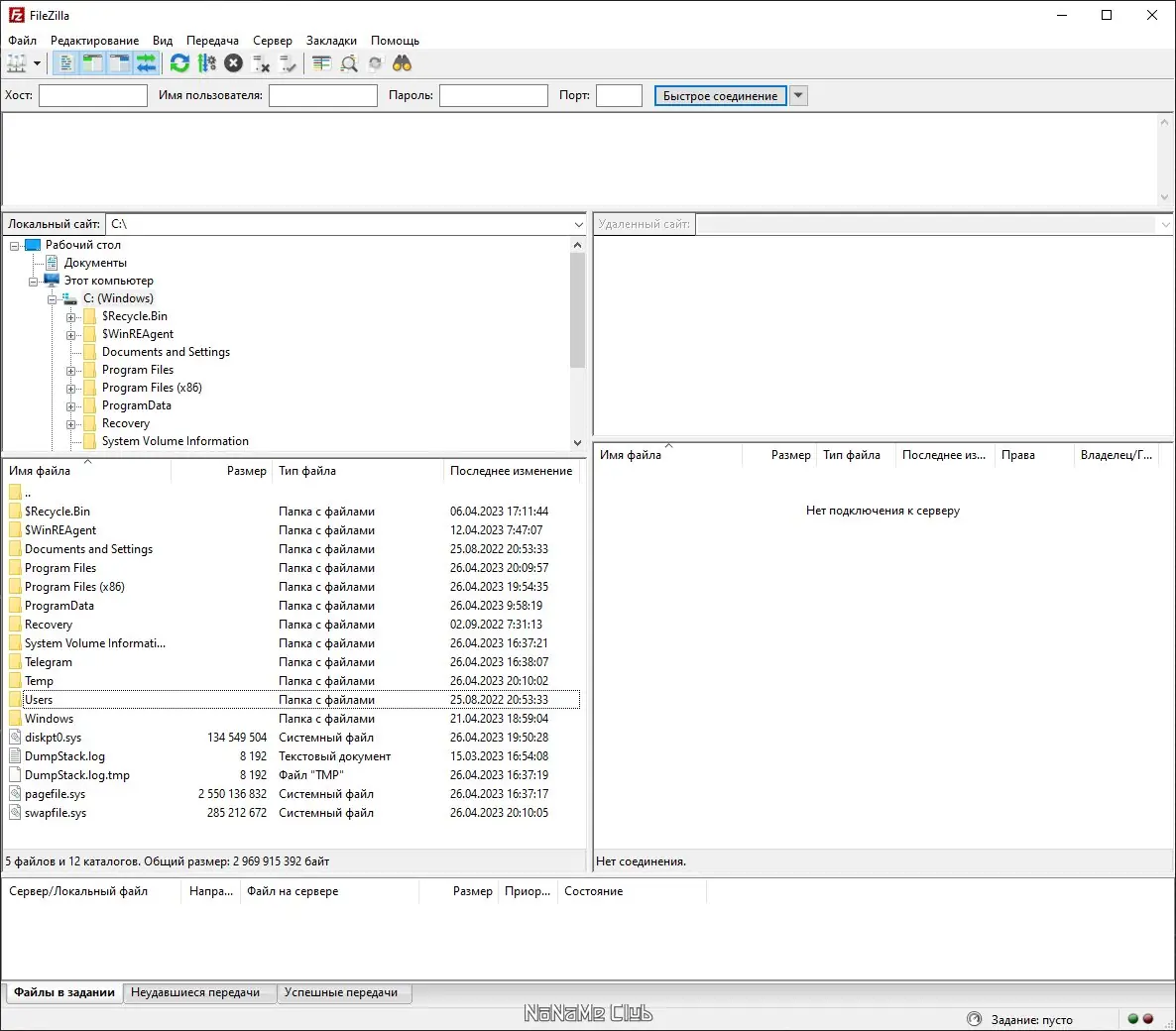Expand the Recovery tree node
This screenshot has height=1031, width=1176.
[70, 424]
